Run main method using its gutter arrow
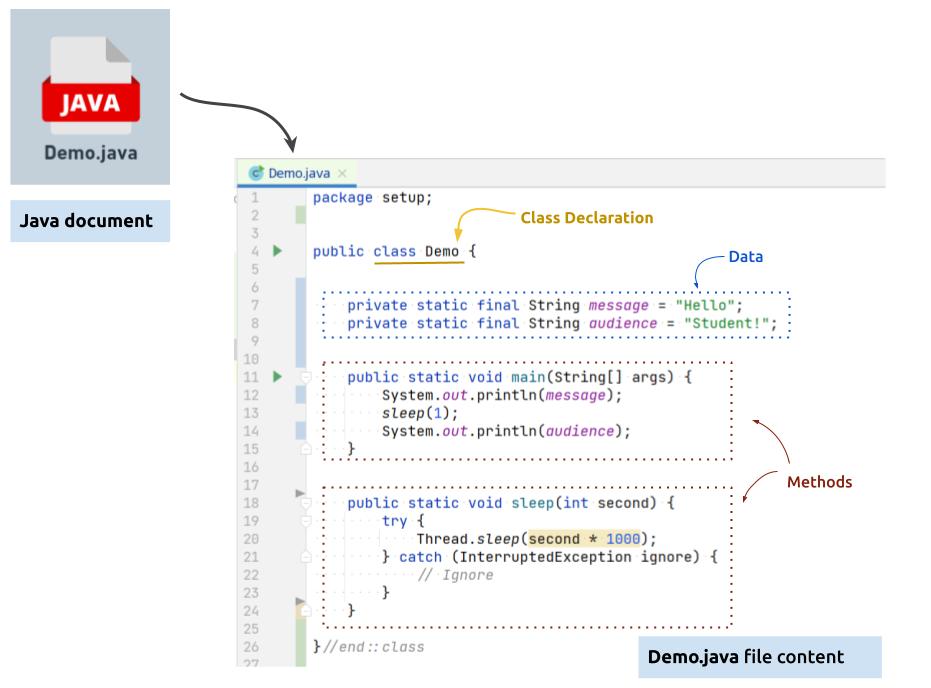 coord(277,377)
